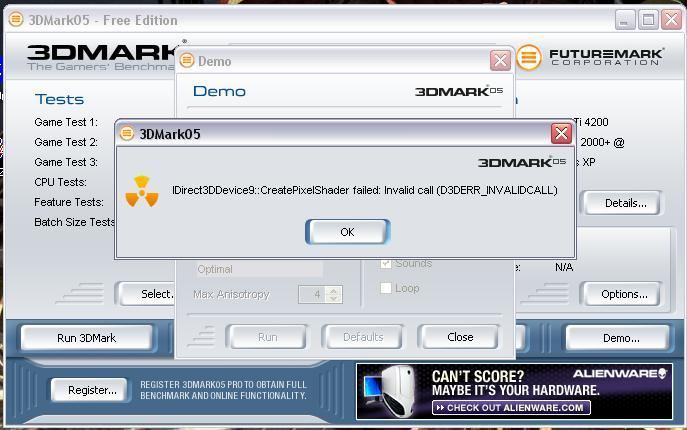Click the Alienware advertisement banner

[x=514, y=391]
